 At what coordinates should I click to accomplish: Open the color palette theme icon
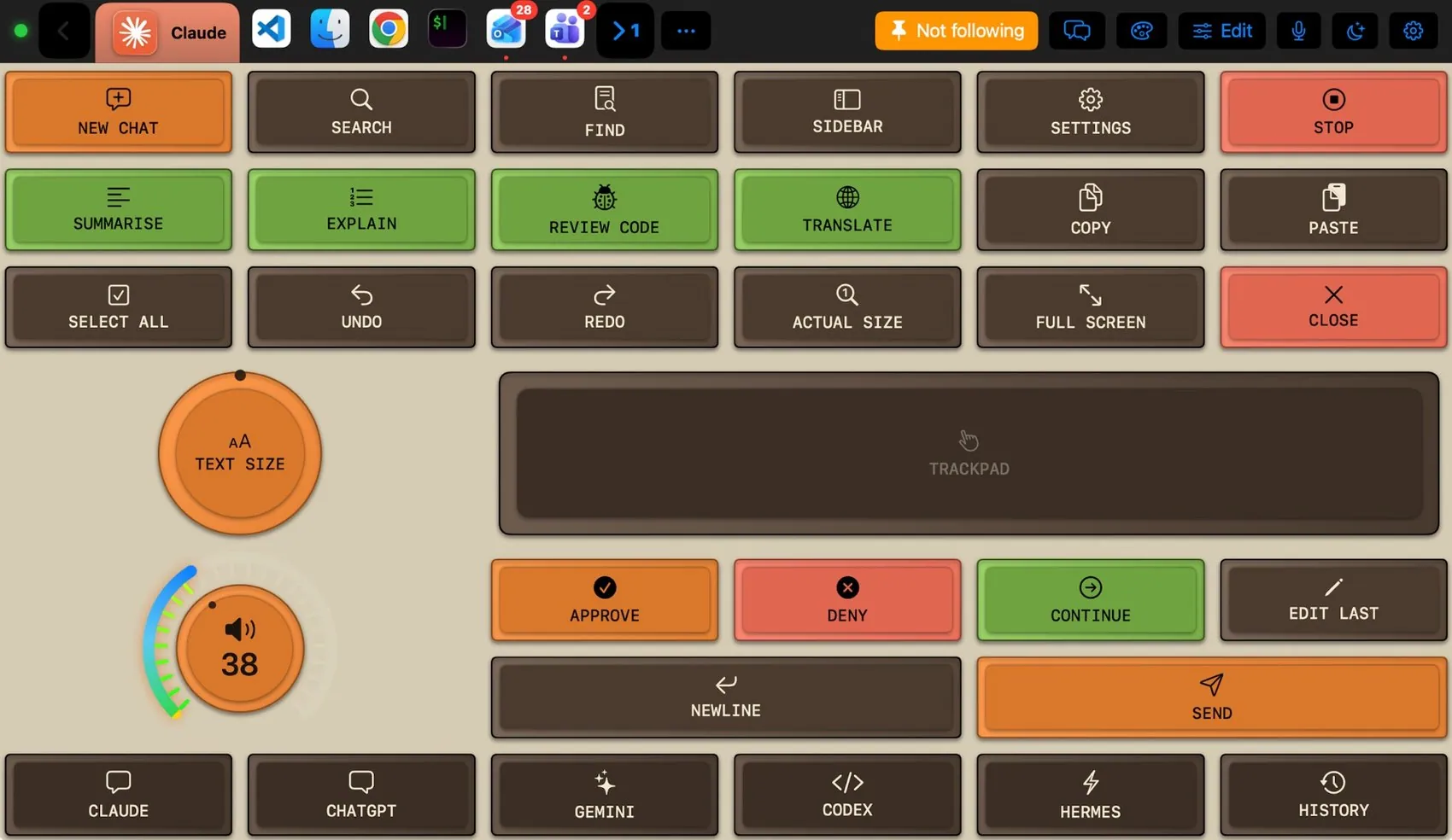pyautogui.click(x=1141, y=32)
